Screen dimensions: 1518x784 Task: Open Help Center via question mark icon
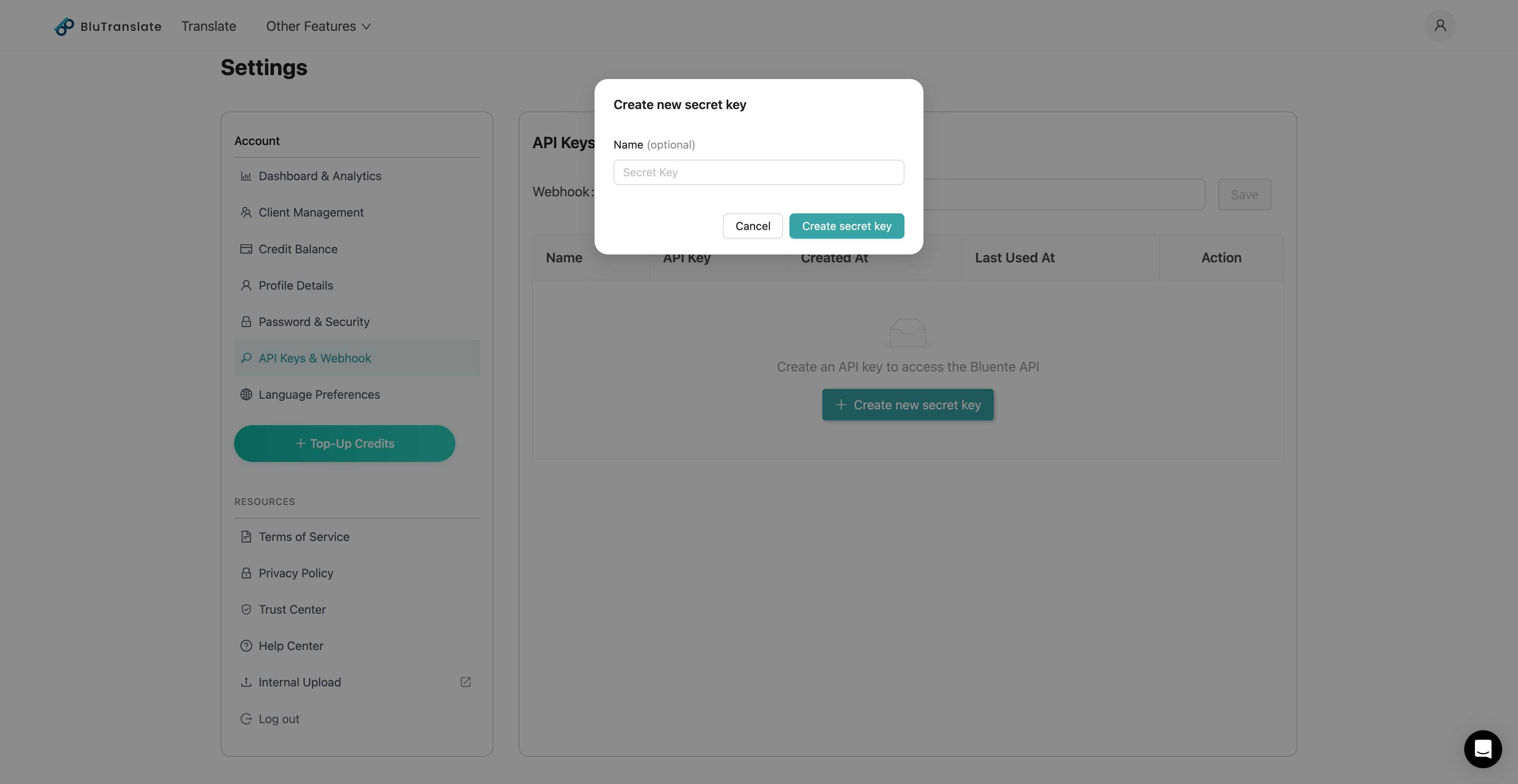247,646
